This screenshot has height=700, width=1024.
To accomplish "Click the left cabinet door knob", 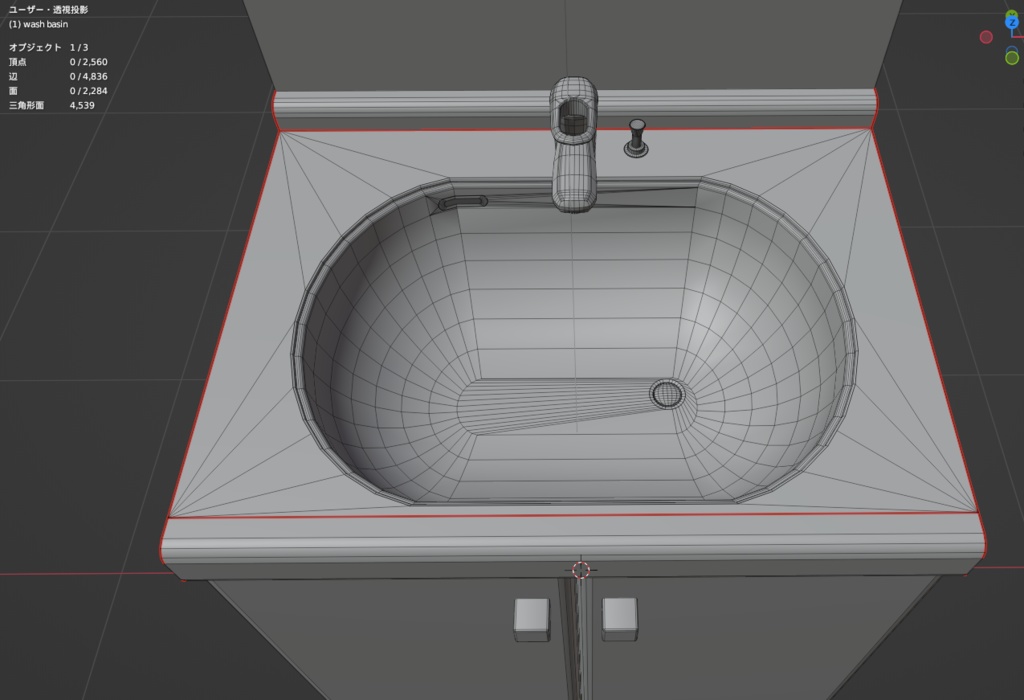I will coord(531,618).
